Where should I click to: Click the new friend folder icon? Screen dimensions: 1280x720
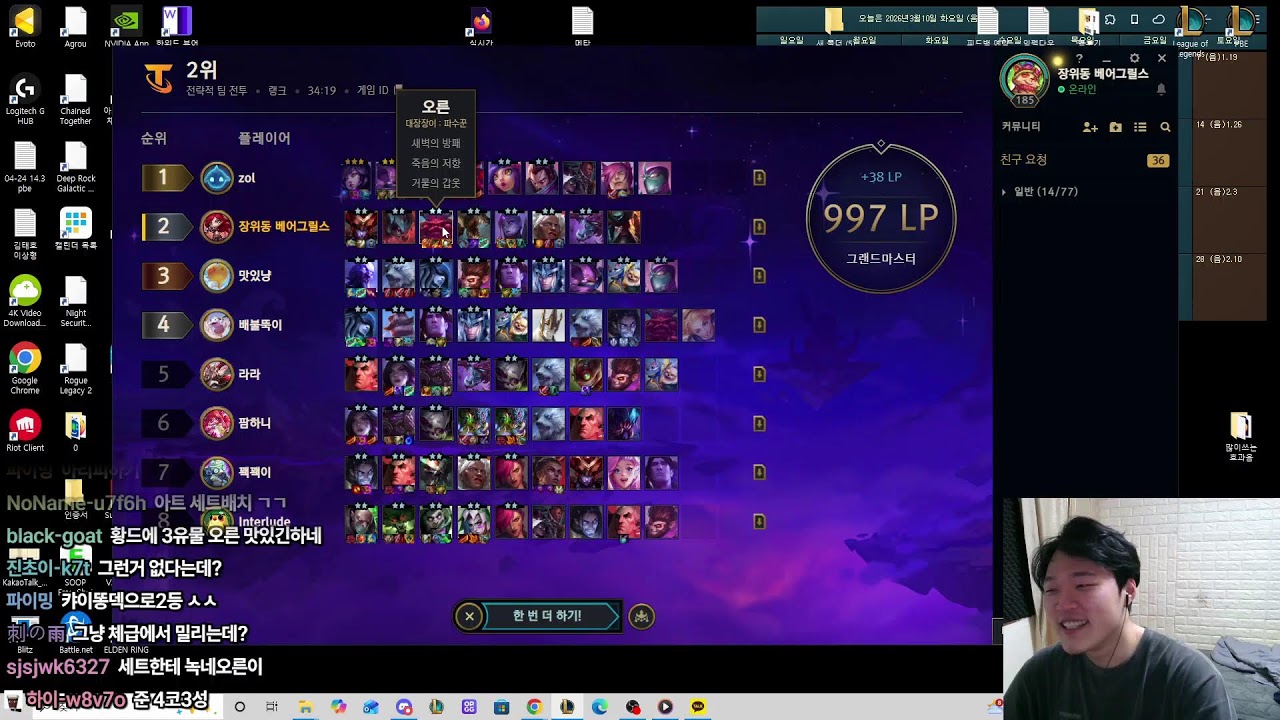[1116, 127]
